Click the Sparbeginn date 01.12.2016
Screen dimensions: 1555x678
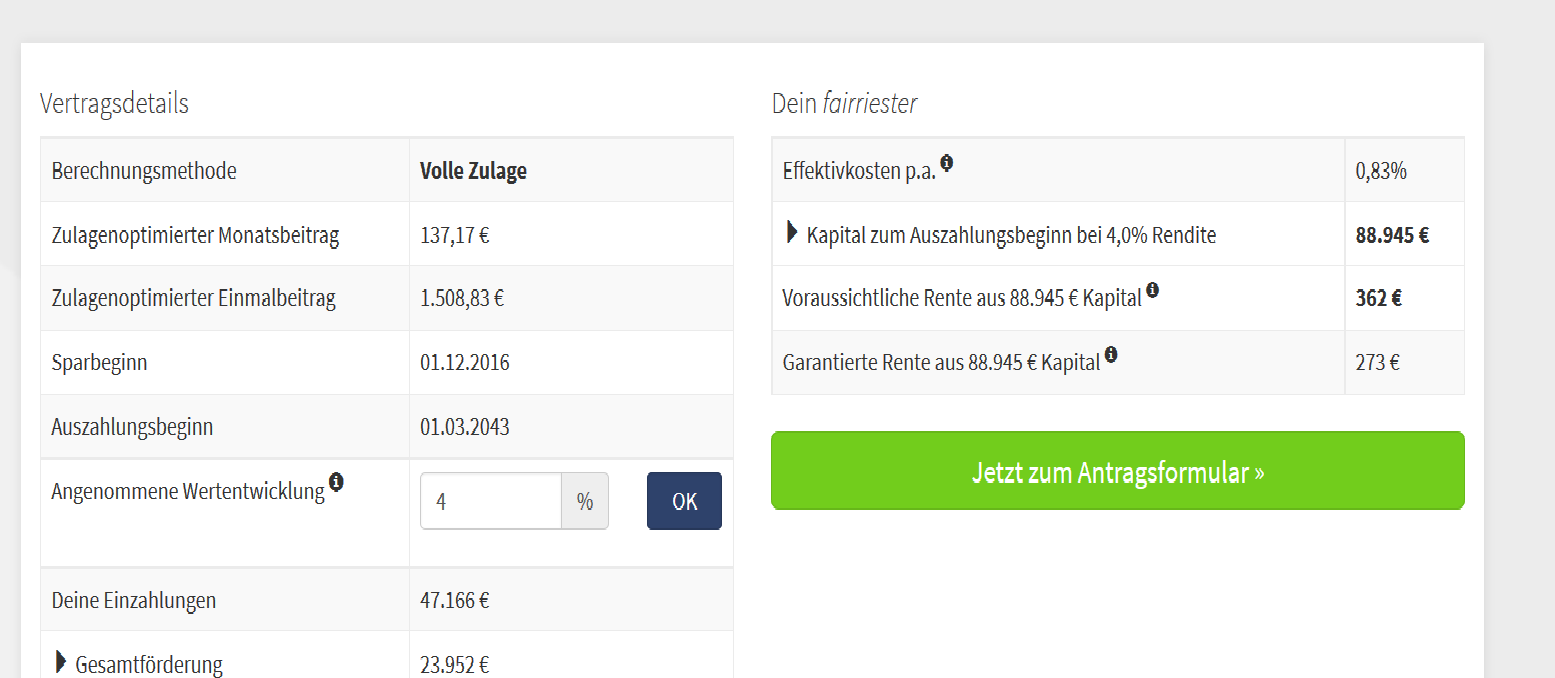click(464, 362)
